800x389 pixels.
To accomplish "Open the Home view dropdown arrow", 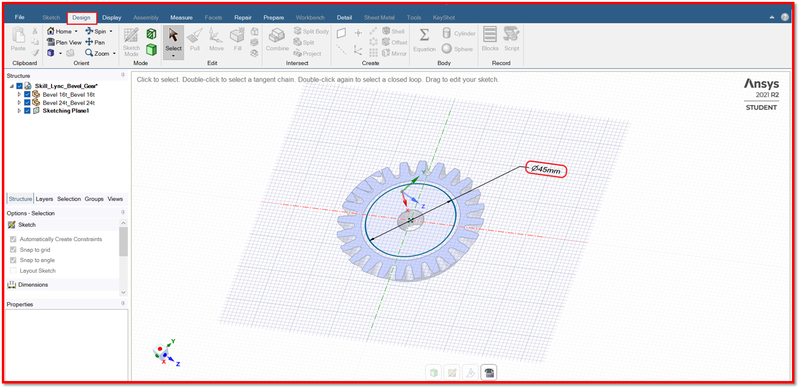I will 76,32.
